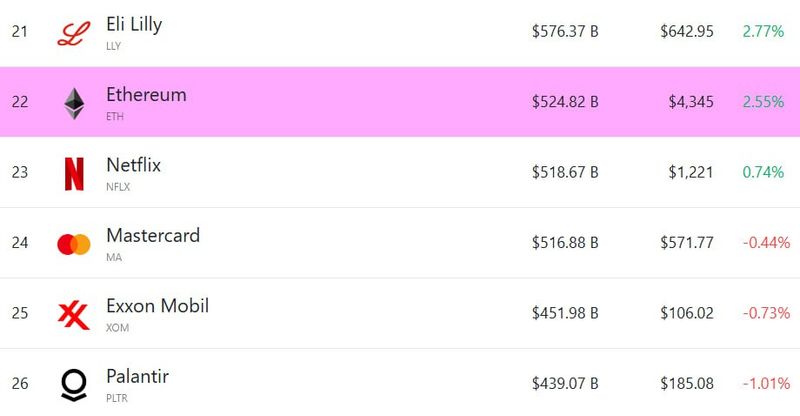Click the Ethereum diamond logo
Screen dimensions: 800x416
pos(74,104)
